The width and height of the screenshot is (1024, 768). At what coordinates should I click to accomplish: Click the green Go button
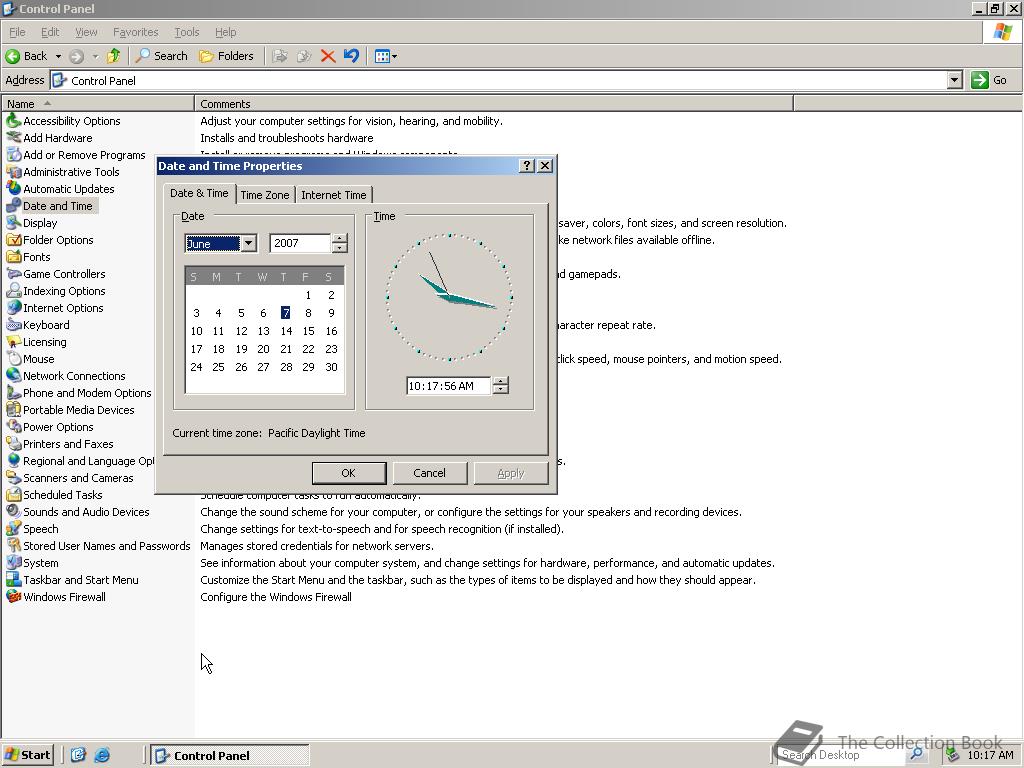tap(989, 80)
